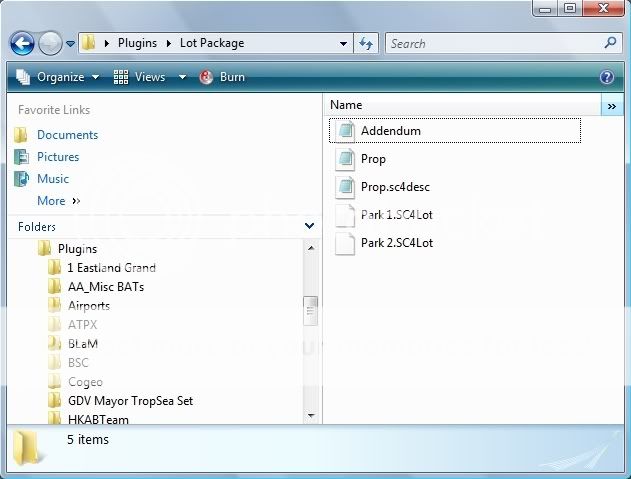
Task: Select Cogeo folder in tree
Action: point(85,382)
